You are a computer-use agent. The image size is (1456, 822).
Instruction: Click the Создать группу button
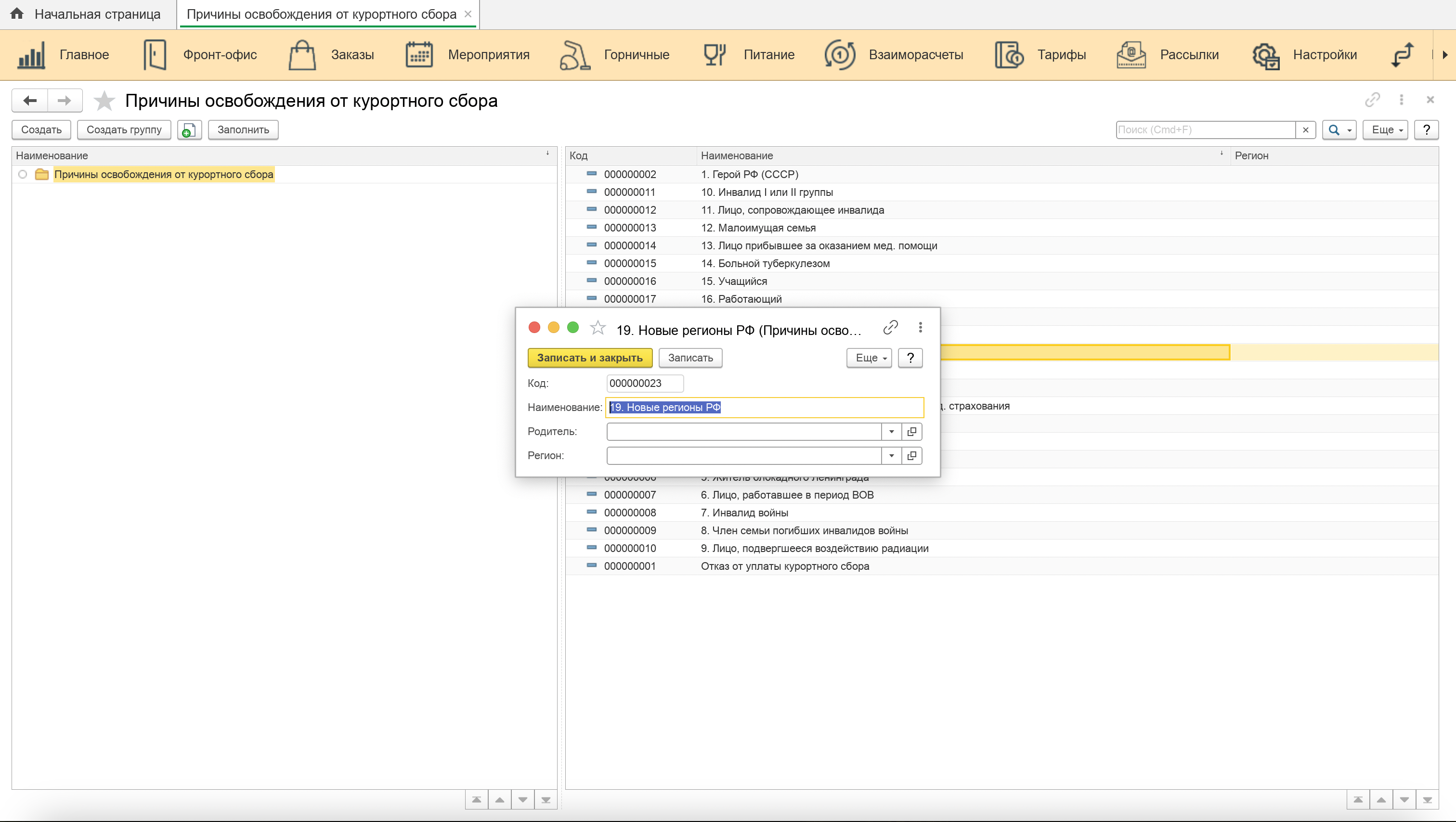(x=124, y=130)
